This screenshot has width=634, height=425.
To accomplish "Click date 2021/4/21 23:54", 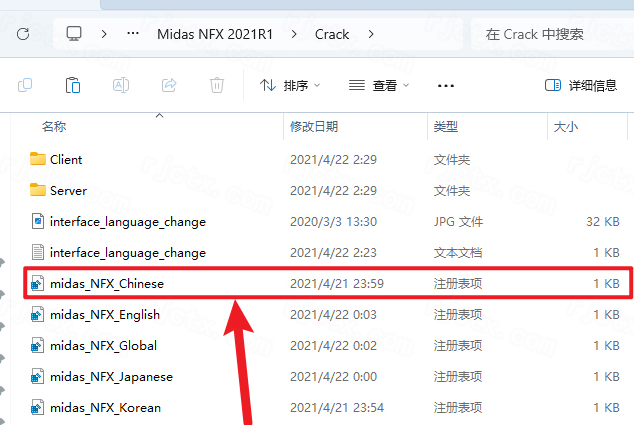I will tap(337, 408).
